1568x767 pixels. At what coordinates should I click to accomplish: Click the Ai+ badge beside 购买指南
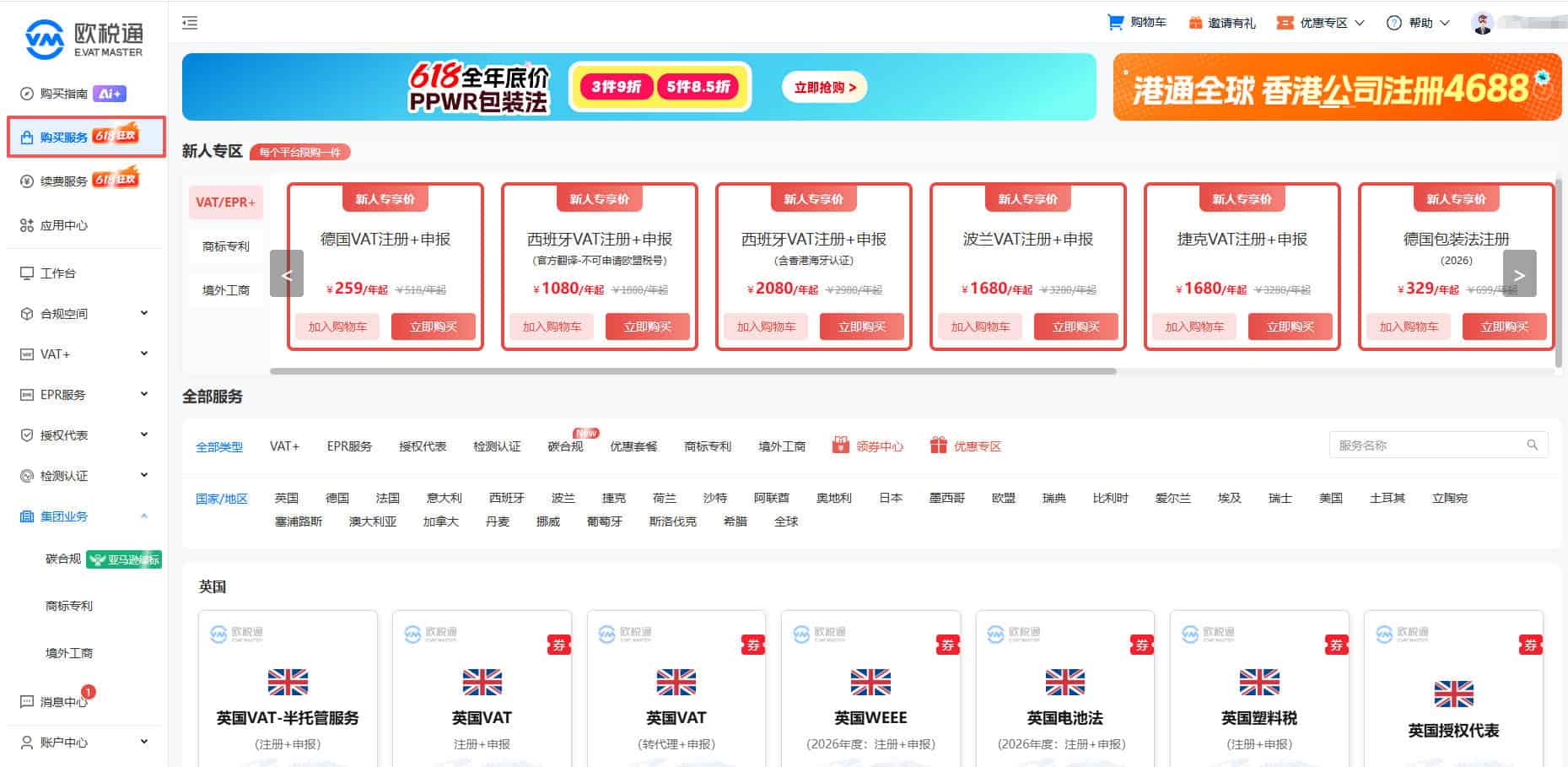tap(110, 94)
